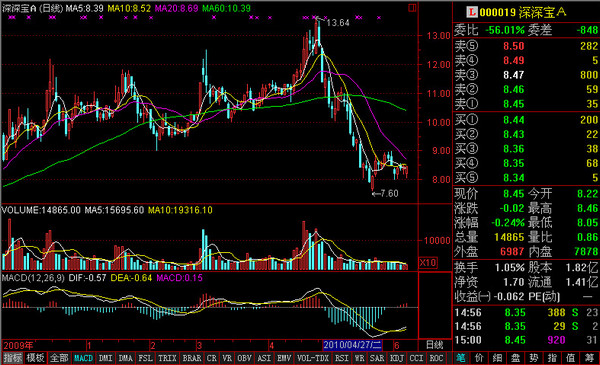Click the red L icon beside stock code

coord(472,12)
